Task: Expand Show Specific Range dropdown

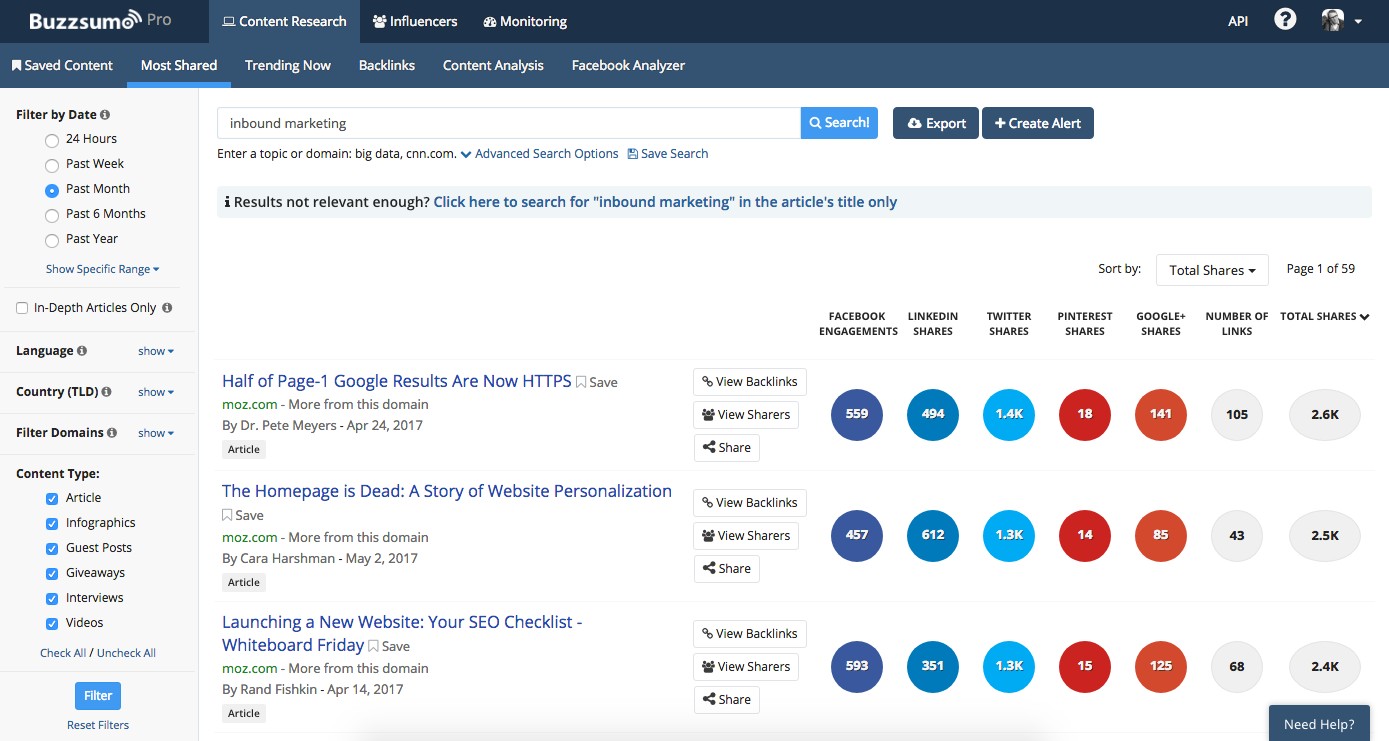Action: (102, 269)
